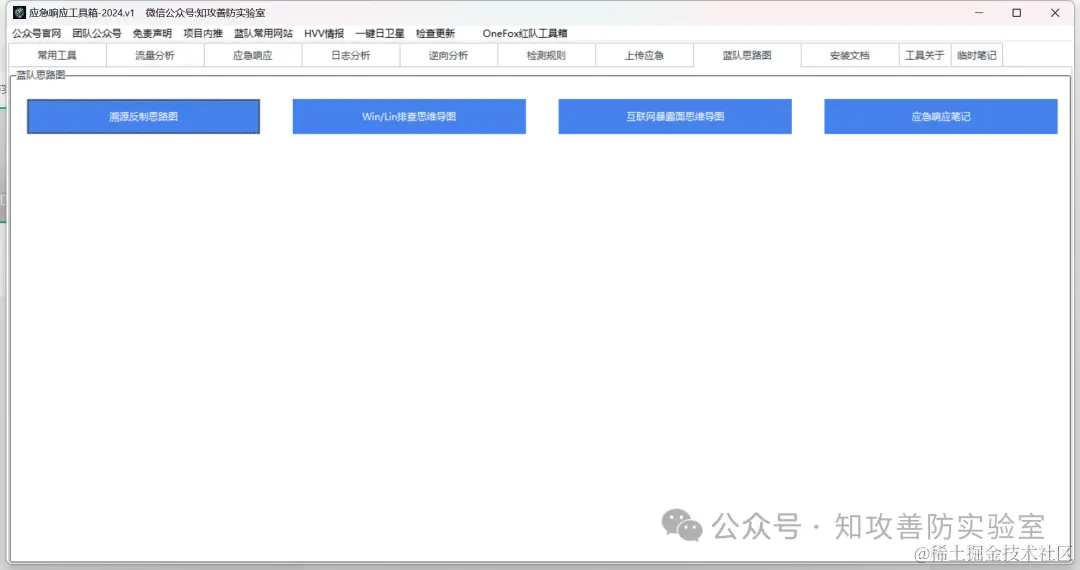Open the 项目内推 menu
This screenshot has height=570, width=1080.
(203, 33)
